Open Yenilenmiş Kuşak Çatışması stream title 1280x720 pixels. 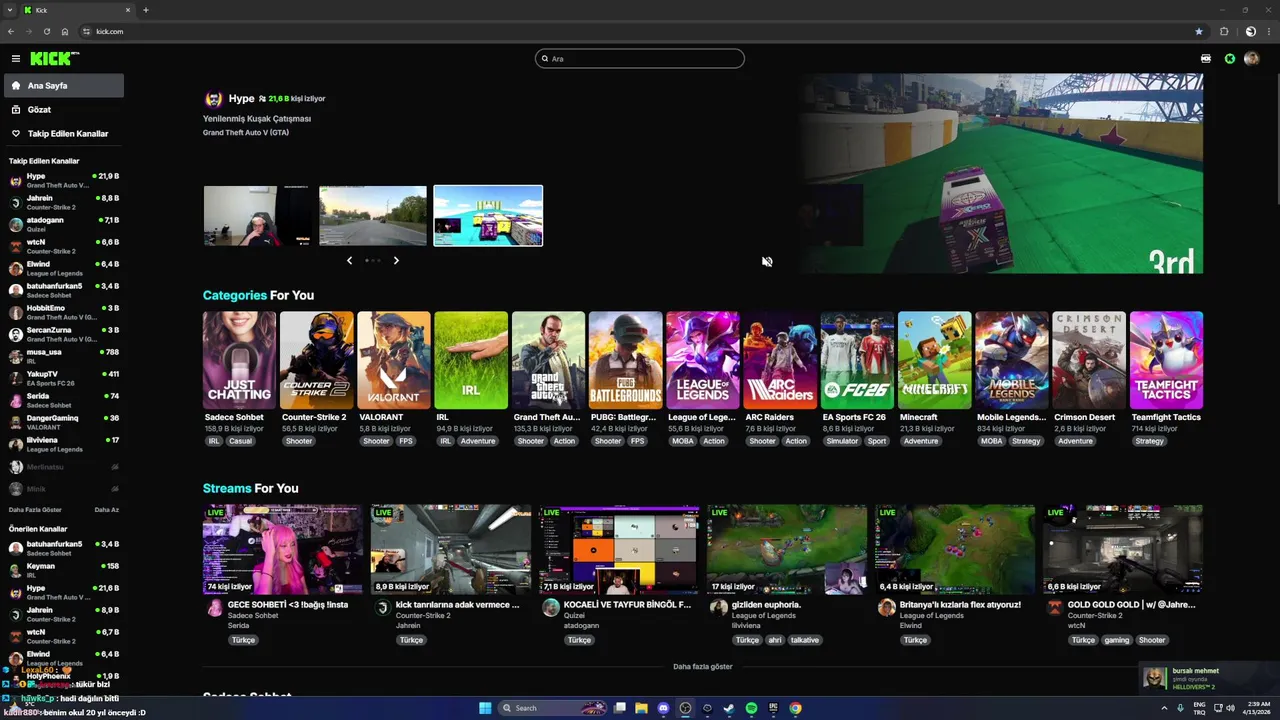[x=257, y=119]
